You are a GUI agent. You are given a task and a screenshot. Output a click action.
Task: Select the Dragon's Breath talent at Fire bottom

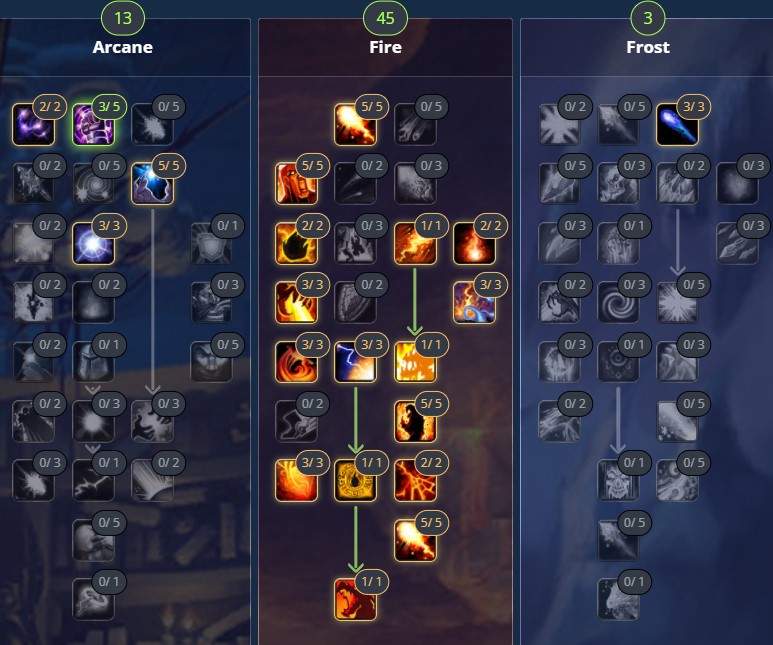(355, 599)
